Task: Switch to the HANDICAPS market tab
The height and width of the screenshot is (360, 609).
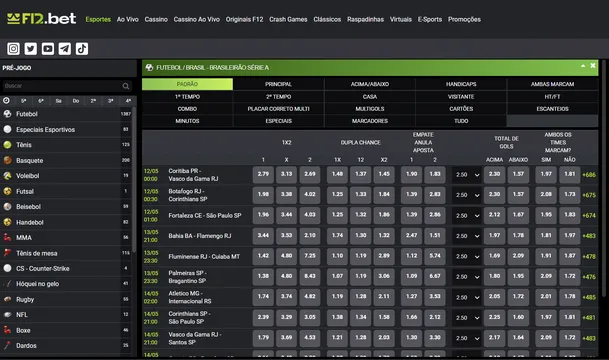Action: point(461,84)
